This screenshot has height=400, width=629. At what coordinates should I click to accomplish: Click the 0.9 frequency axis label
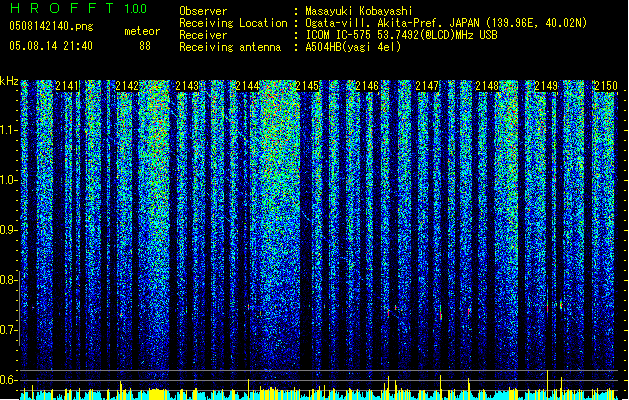coord(9,230)
